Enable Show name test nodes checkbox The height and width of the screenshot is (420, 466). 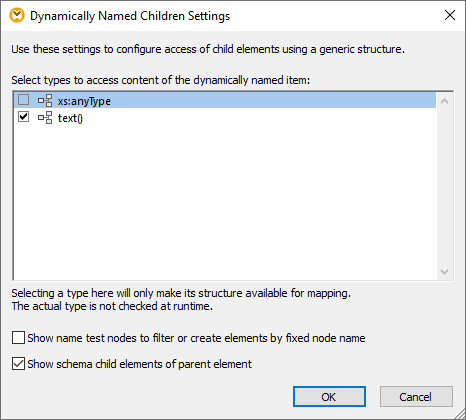[18, 337]
